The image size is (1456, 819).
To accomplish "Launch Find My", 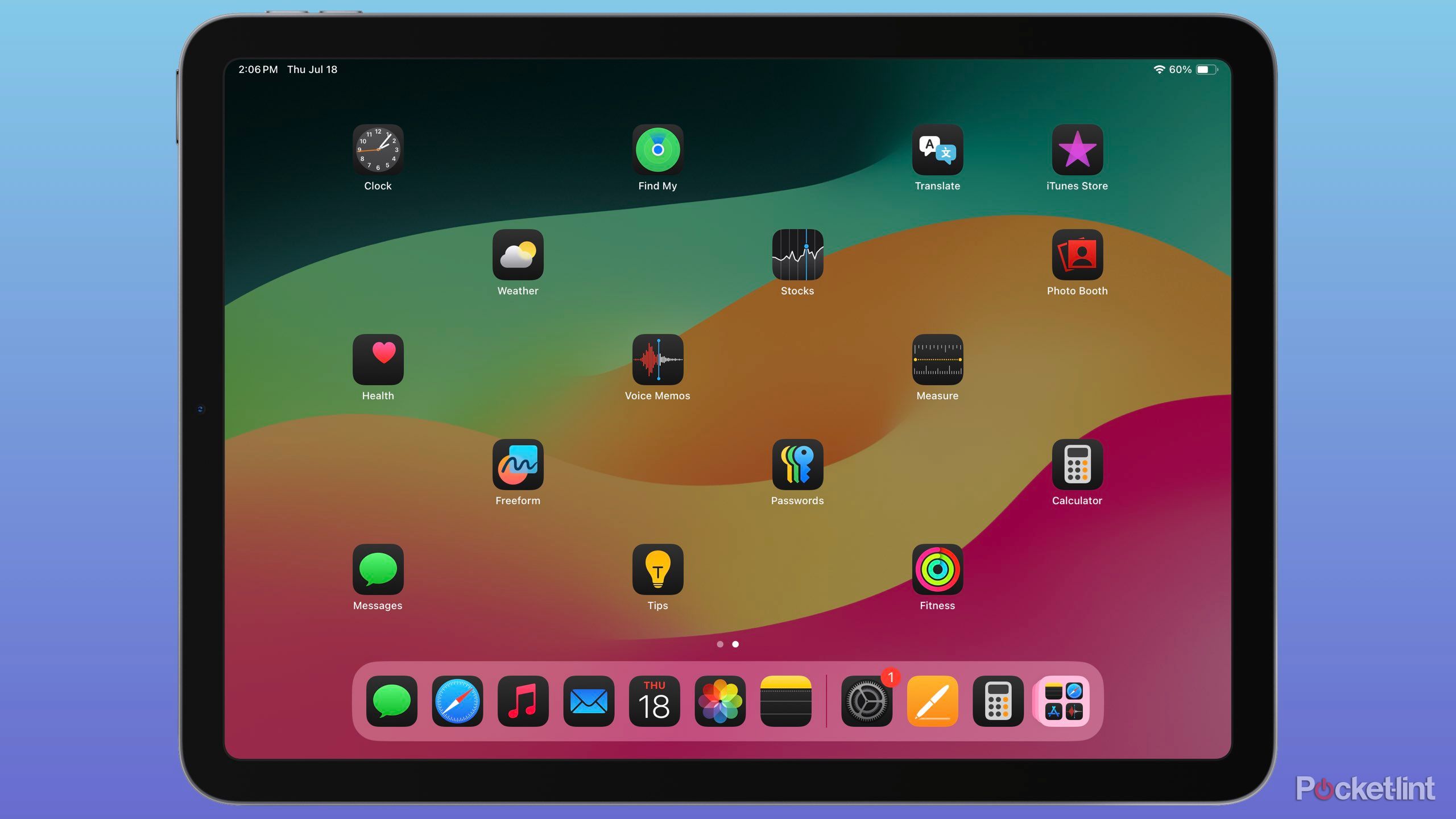I will point(657,150).
